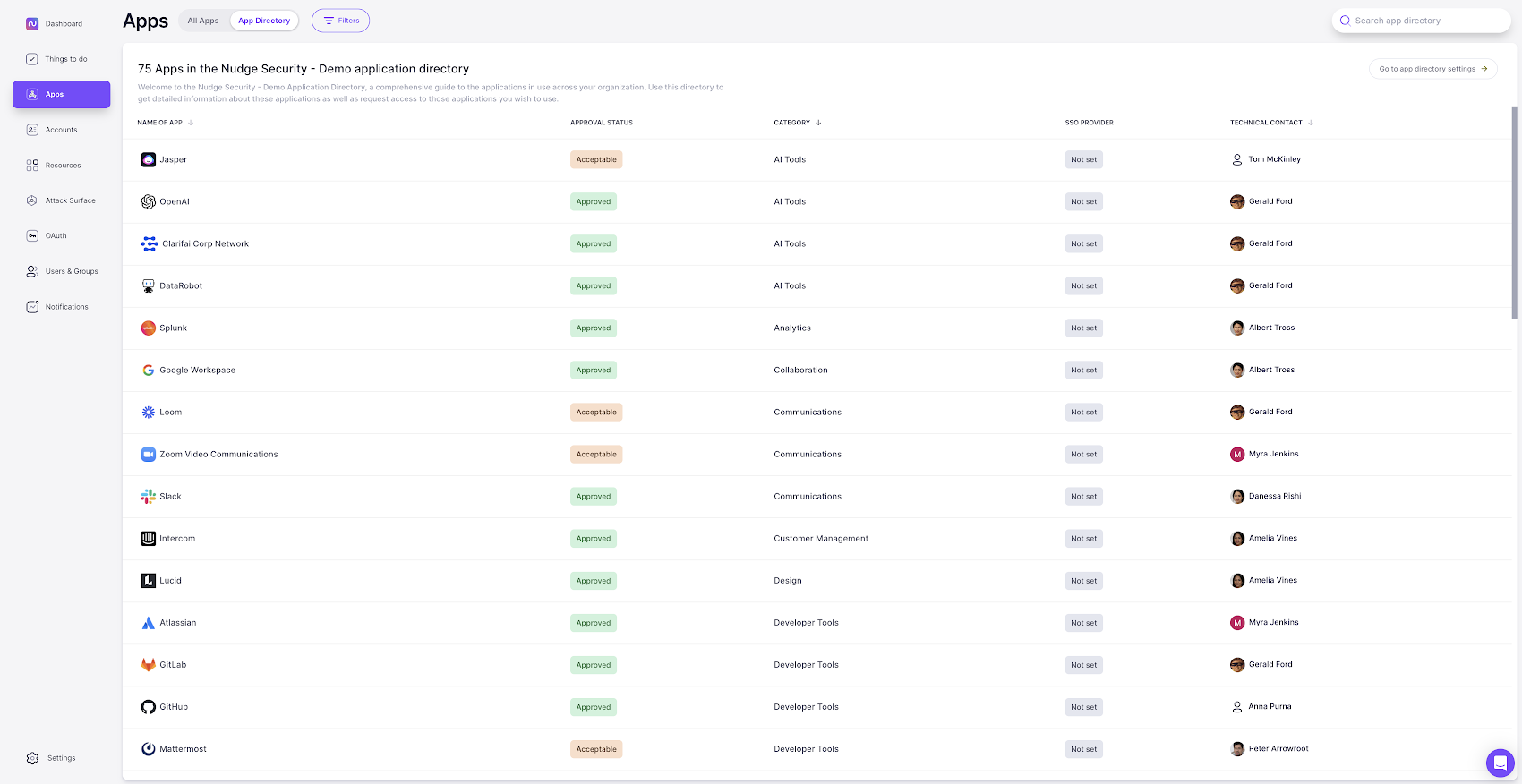Sort by Category column arrow

[x=818, y=123]
